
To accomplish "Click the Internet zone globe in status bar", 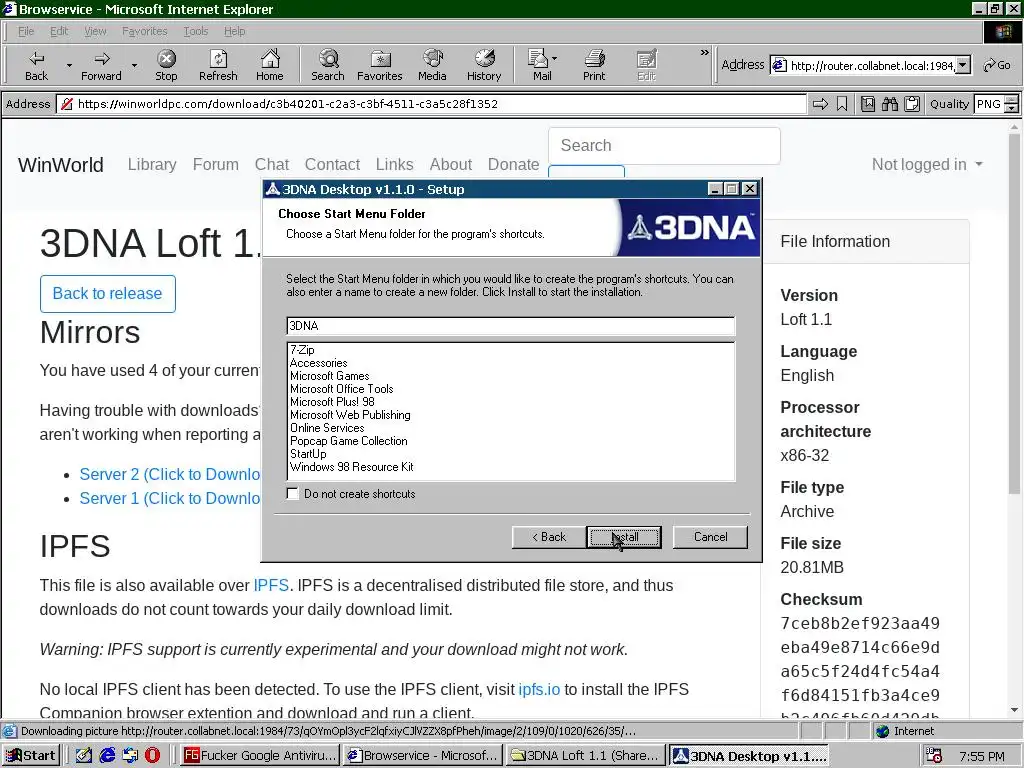I will point(882,731).
